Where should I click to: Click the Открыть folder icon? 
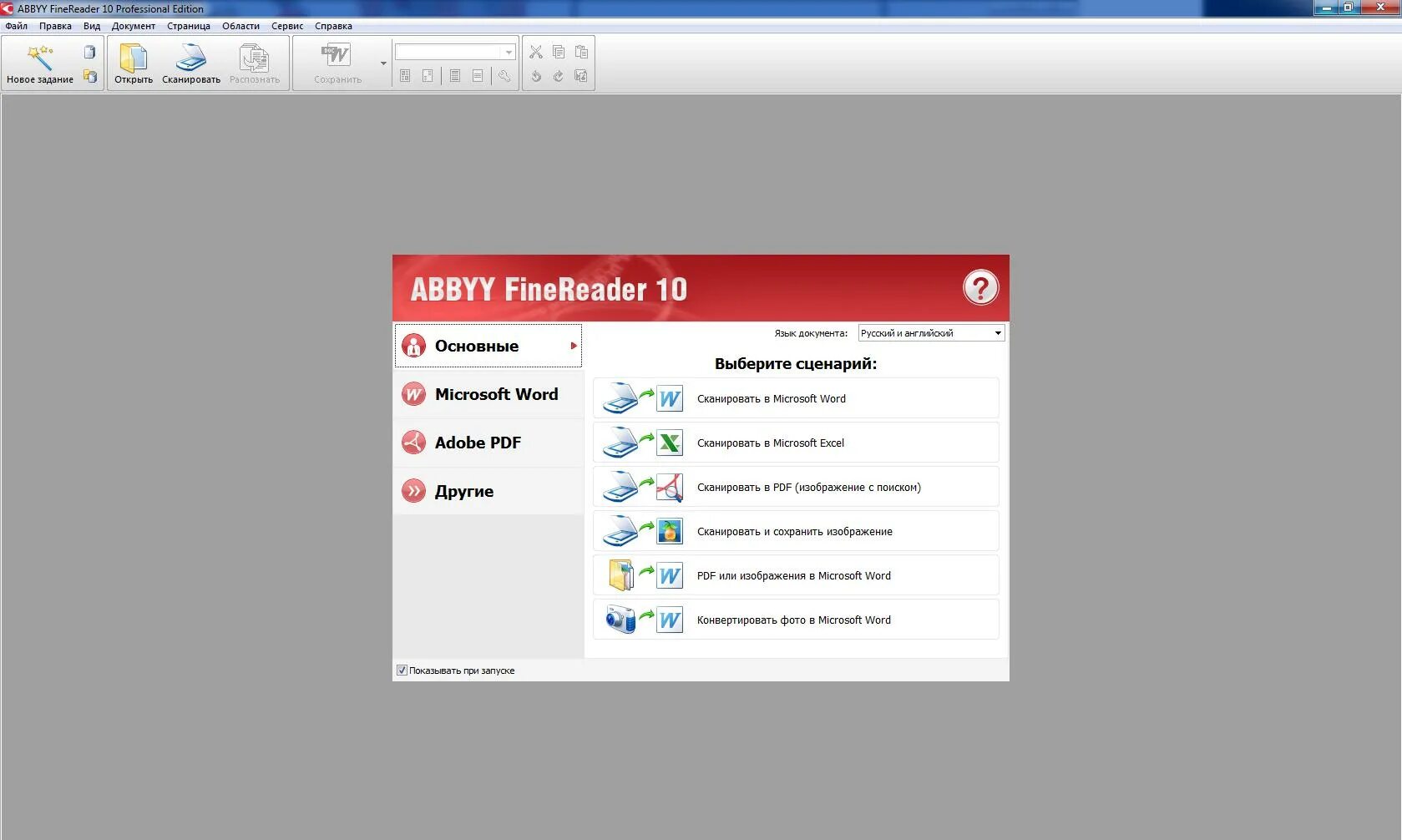[x=133, y=58]
